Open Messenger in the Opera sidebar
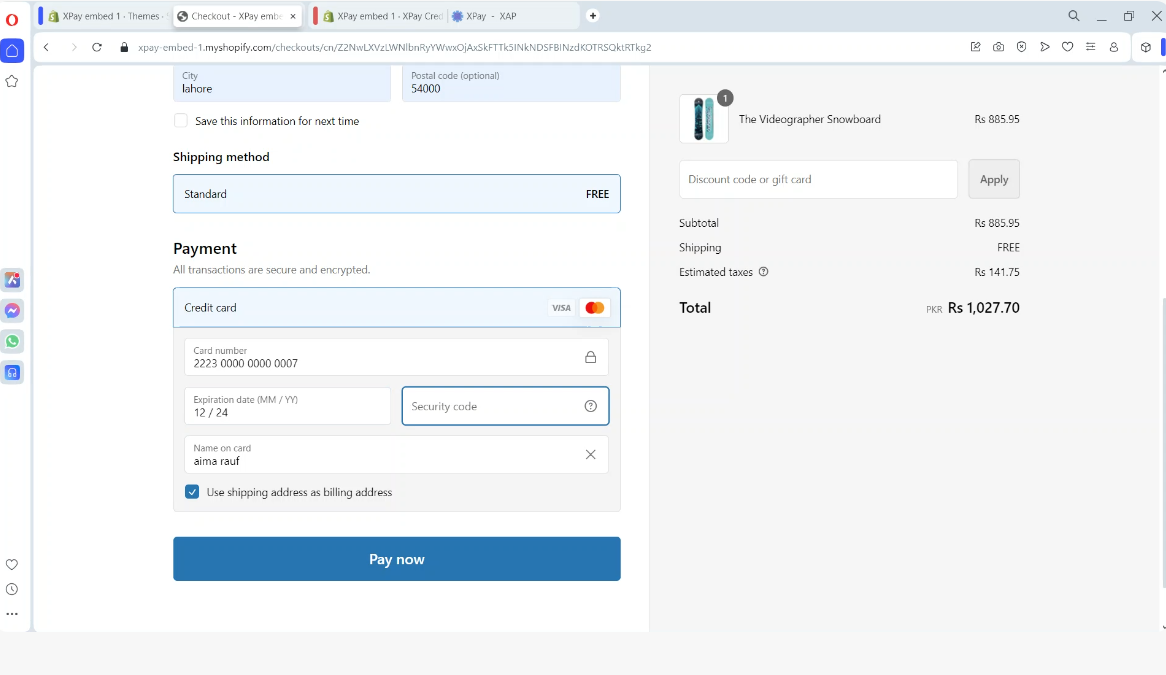Screen dimensions: 1166x675 (12, 311)
